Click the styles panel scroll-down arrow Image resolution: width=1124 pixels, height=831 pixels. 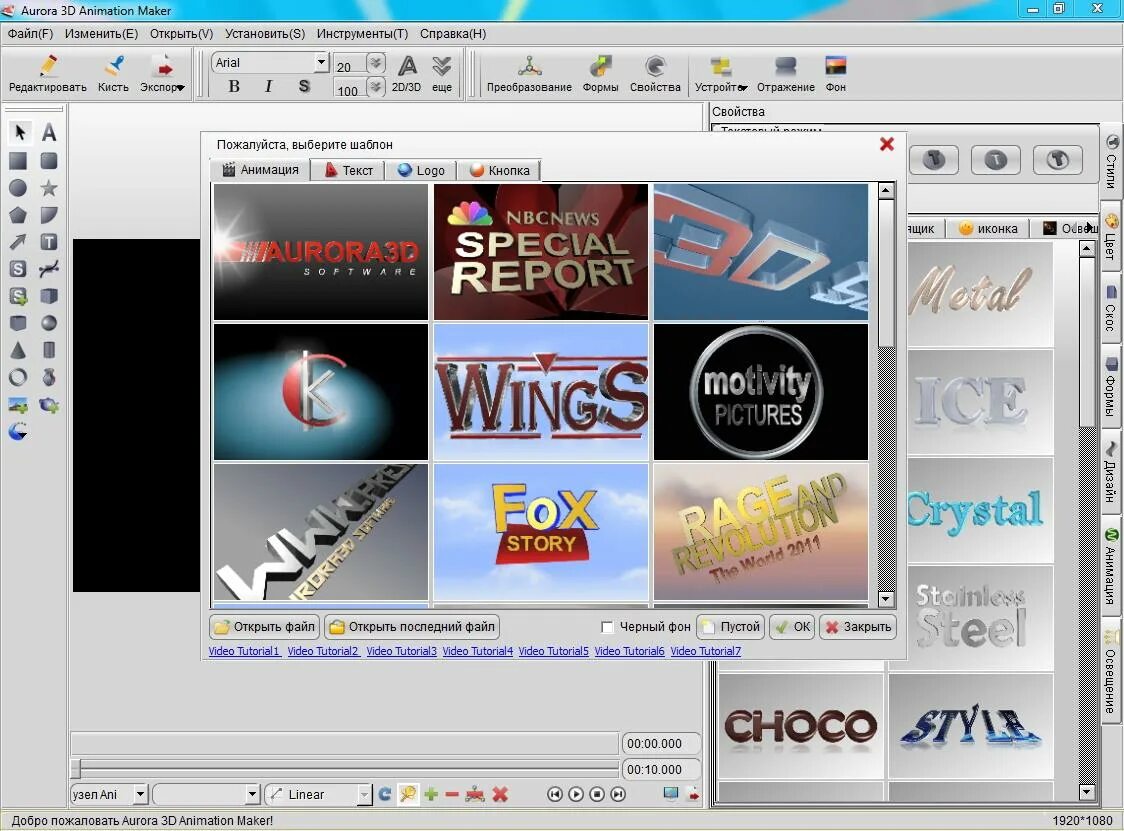[x=1087, y=792]
